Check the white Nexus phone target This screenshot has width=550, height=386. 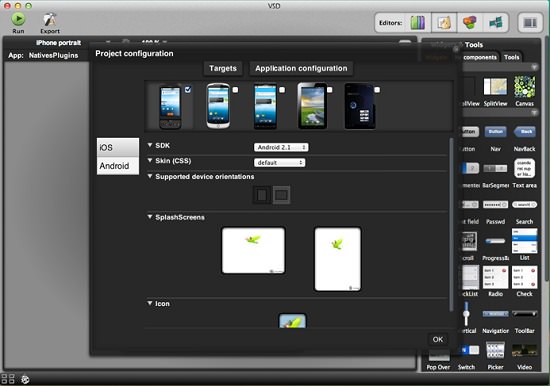pos(235,90)
